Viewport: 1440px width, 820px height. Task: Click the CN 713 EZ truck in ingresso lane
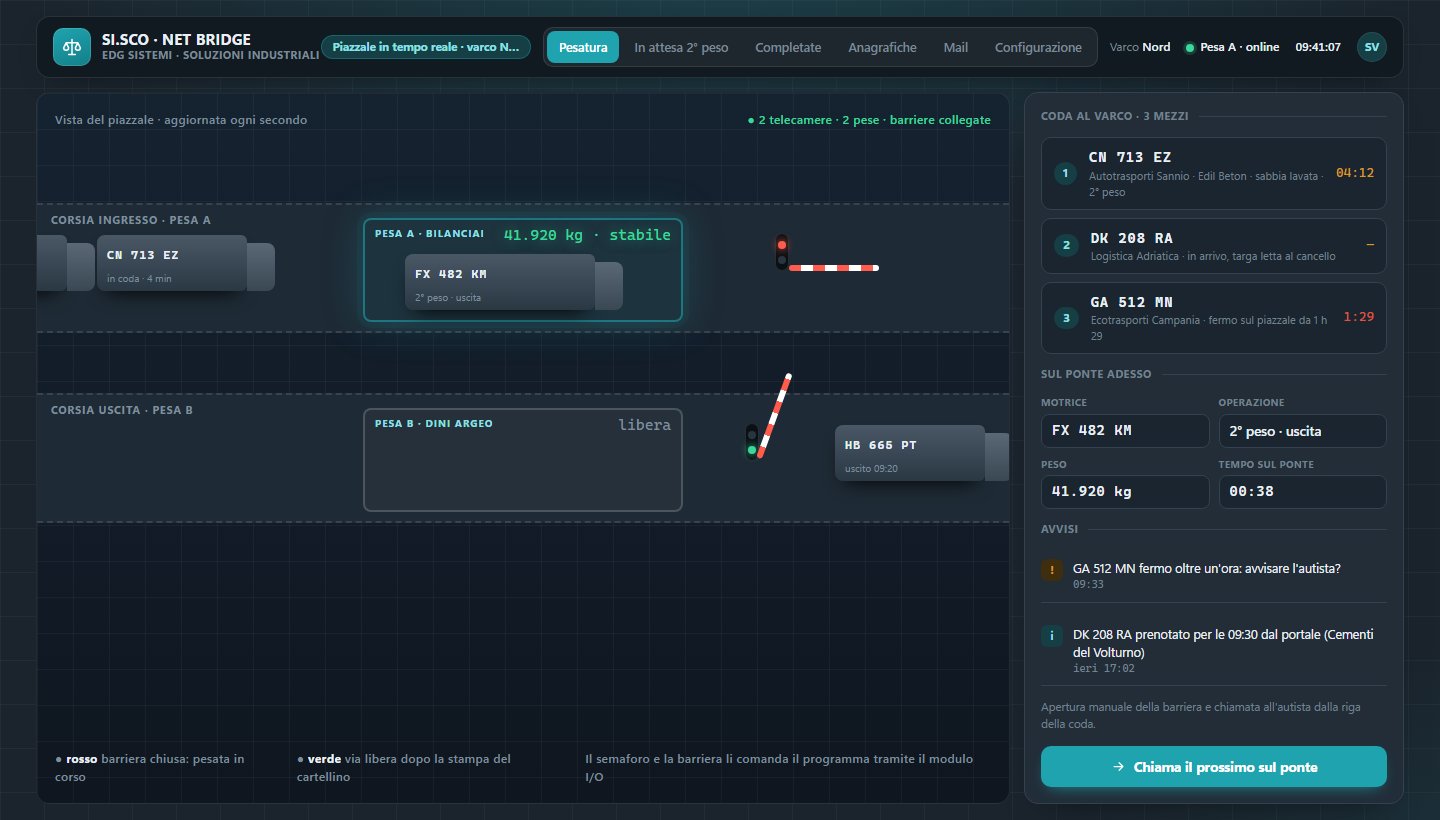(x=185, y=263)
